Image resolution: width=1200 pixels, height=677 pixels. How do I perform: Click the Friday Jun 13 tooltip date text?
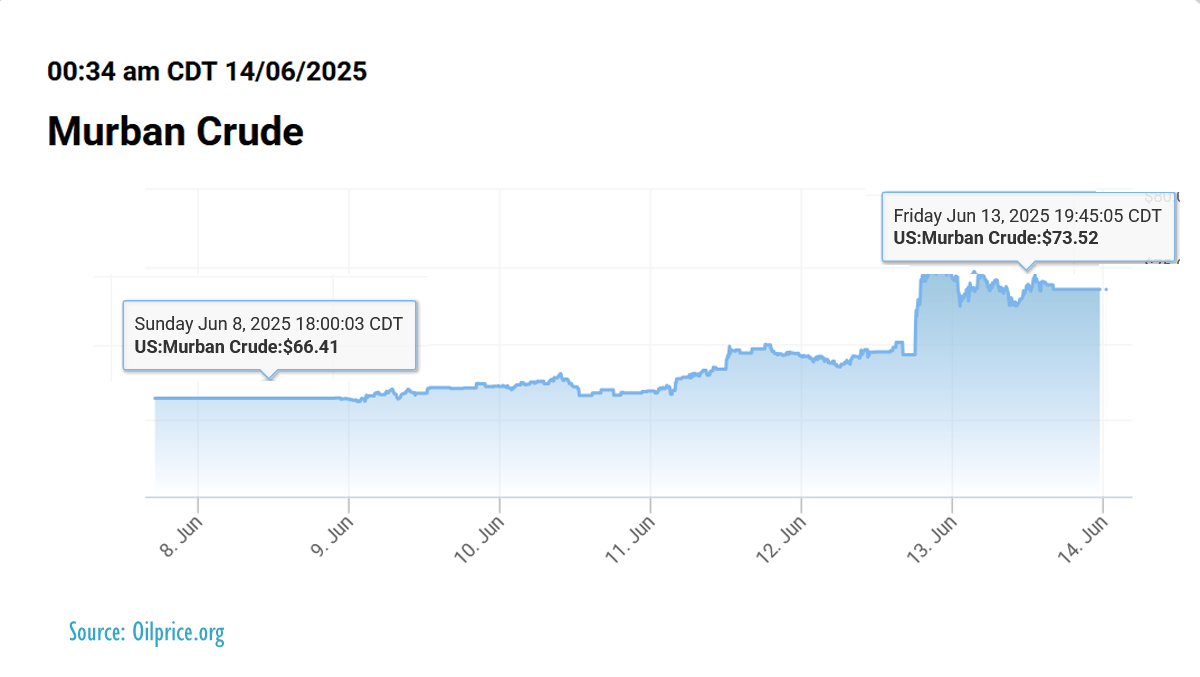coord(1028,216)
